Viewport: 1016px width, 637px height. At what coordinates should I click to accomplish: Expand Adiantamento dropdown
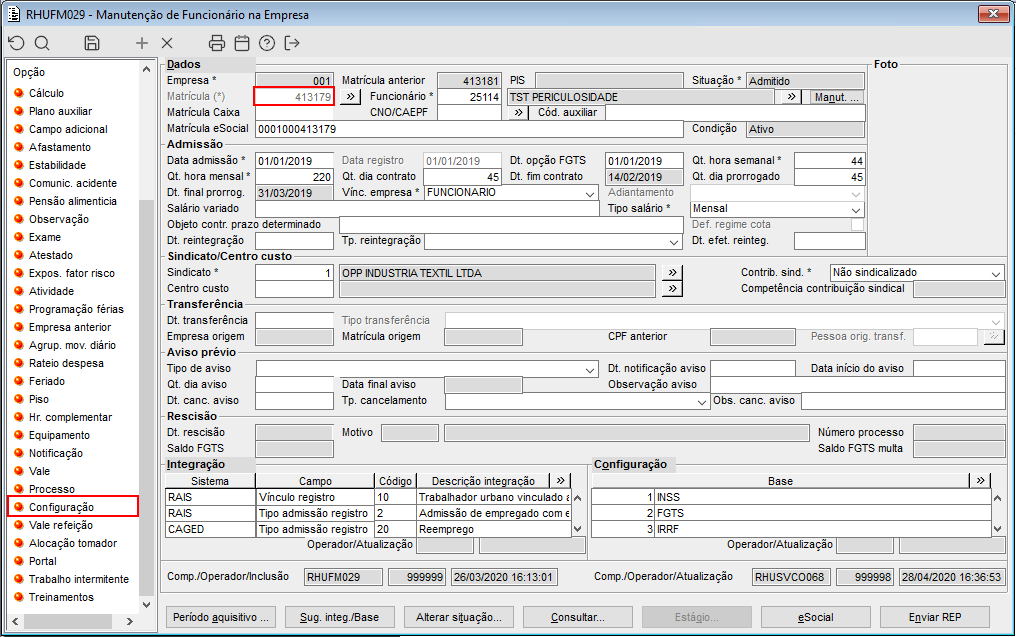point(856,194)
